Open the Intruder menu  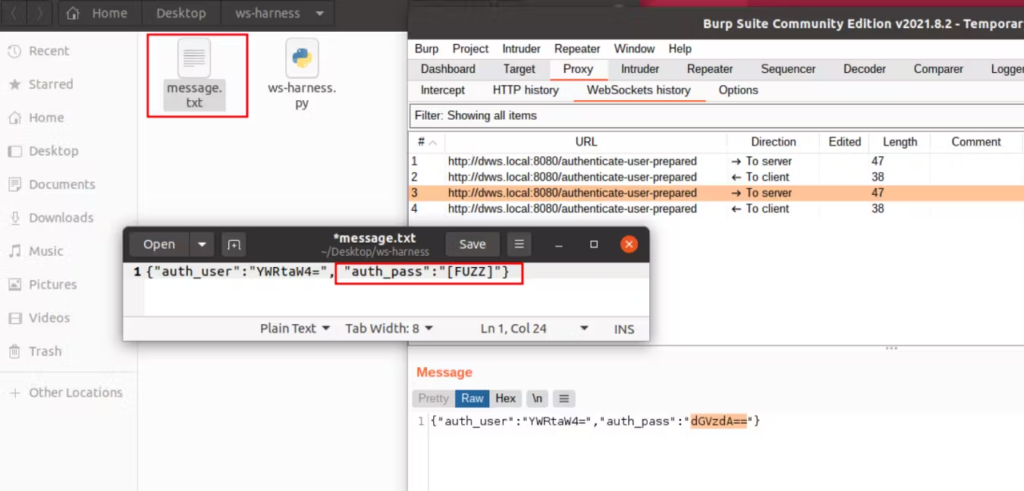tap(521, 49)
